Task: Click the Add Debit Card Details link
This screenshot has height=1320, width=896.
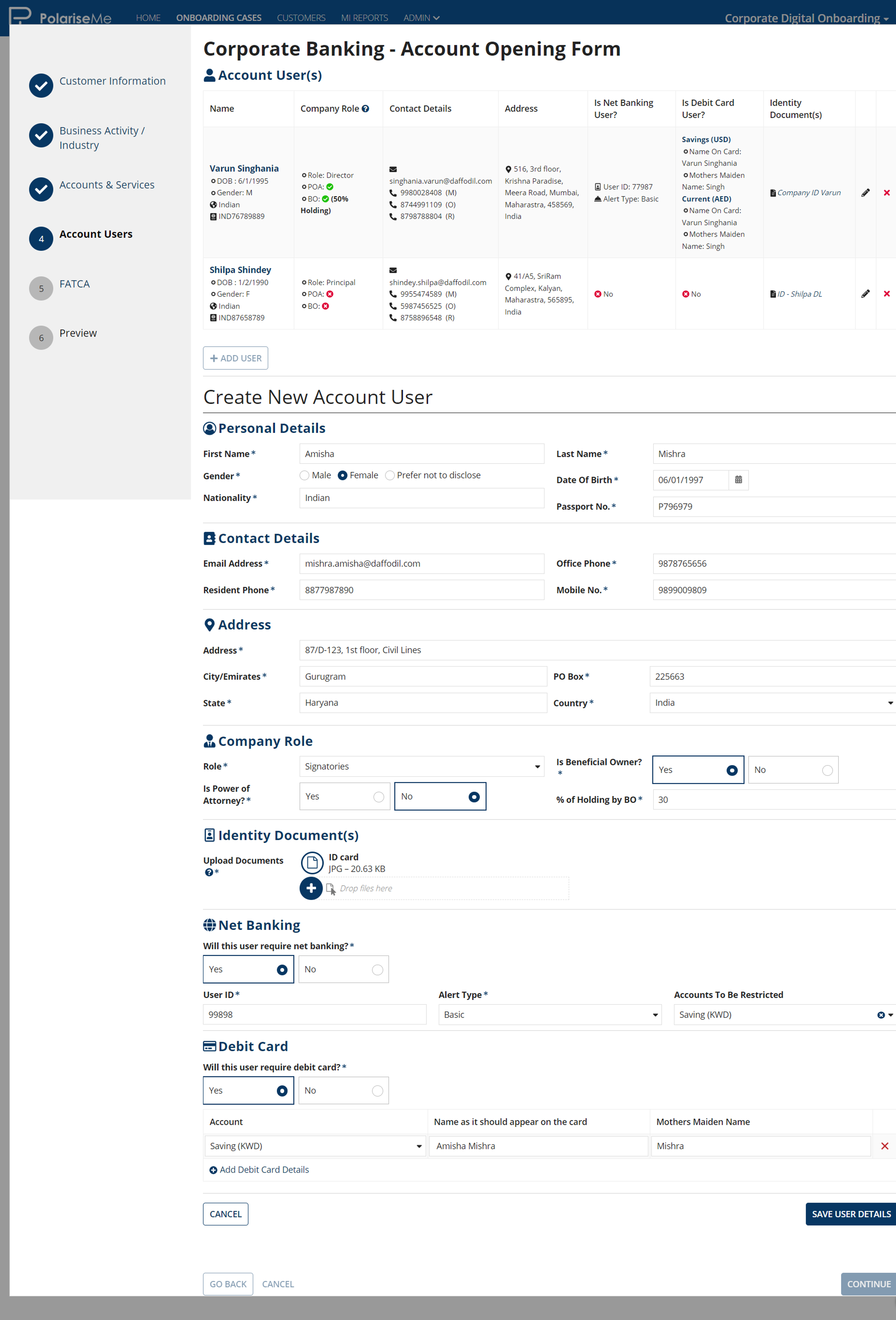Action: [x=264, y=1170]
